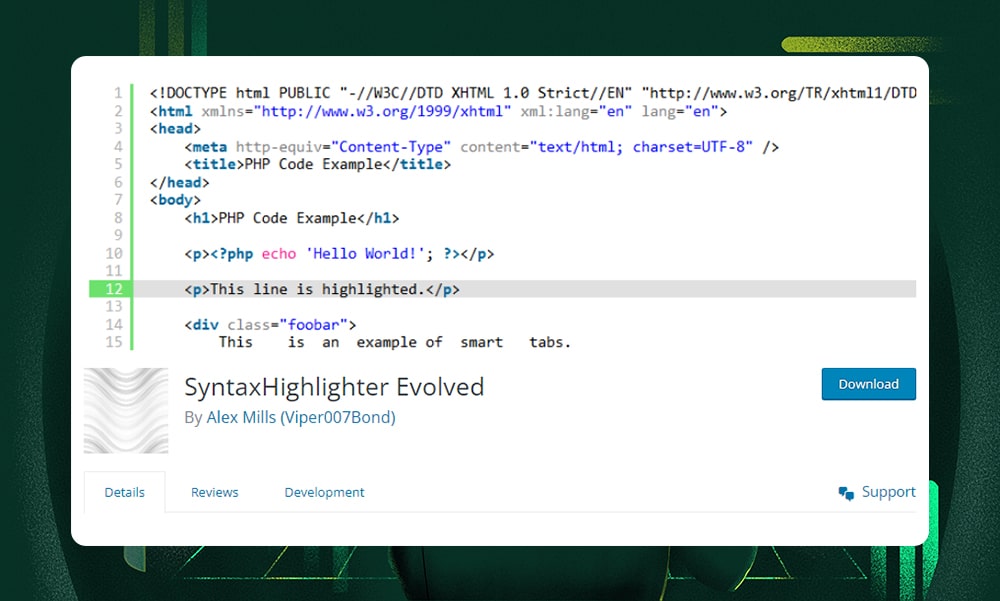Click line number 10 in the gutter
Viewport: 1000px width, 601px height.
click(113, 253)
